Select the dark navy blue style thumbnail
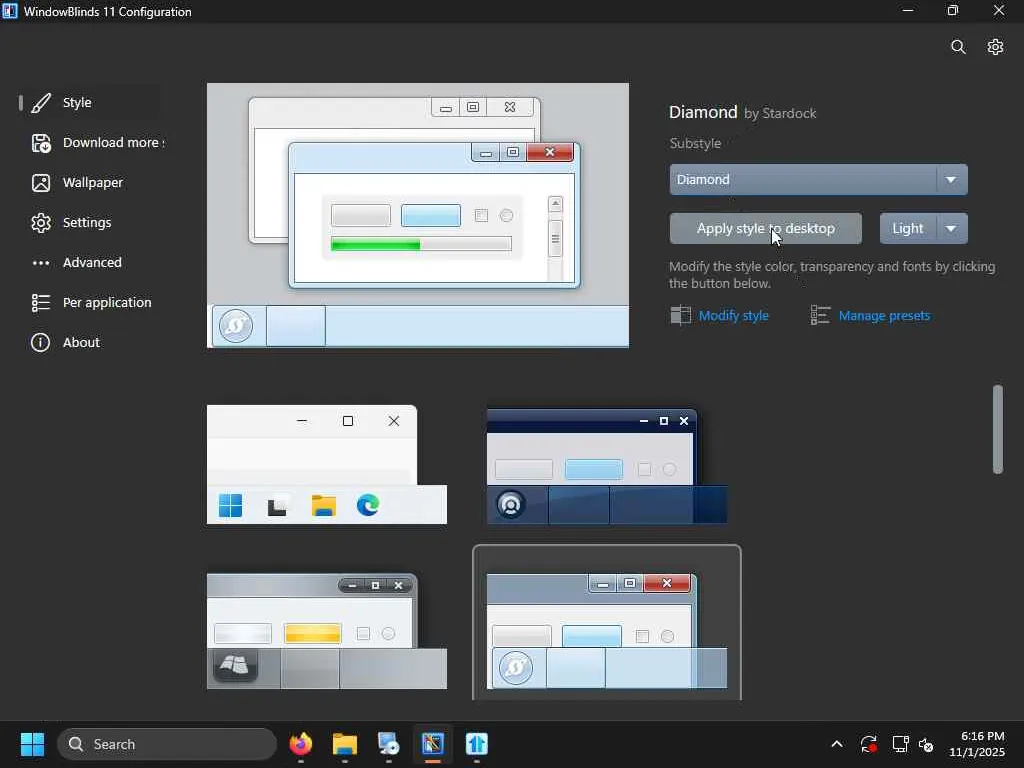 pos(607,466)
